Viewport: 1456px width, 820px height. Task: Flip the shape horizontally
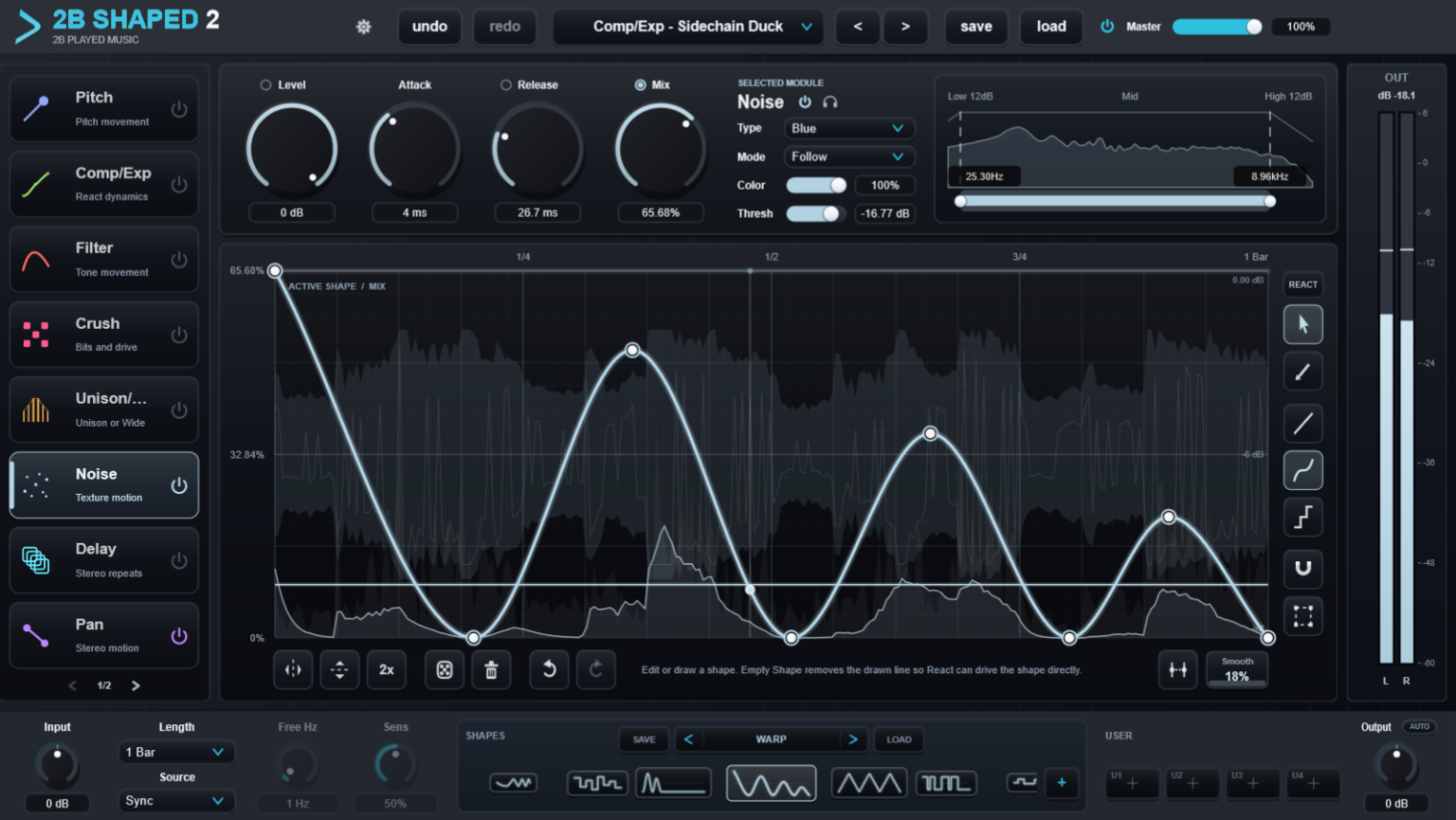pos(293,670)
